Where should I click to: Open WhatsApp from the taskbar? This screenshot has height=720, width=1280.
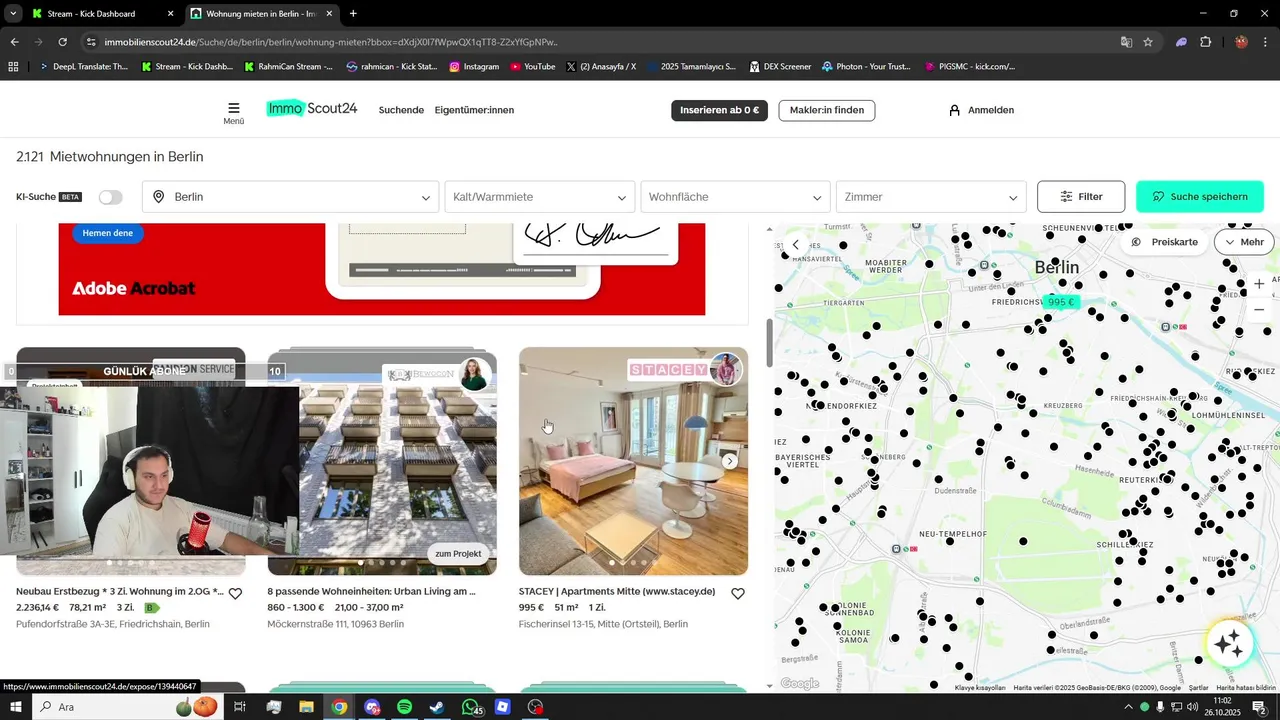coord(470,707)
